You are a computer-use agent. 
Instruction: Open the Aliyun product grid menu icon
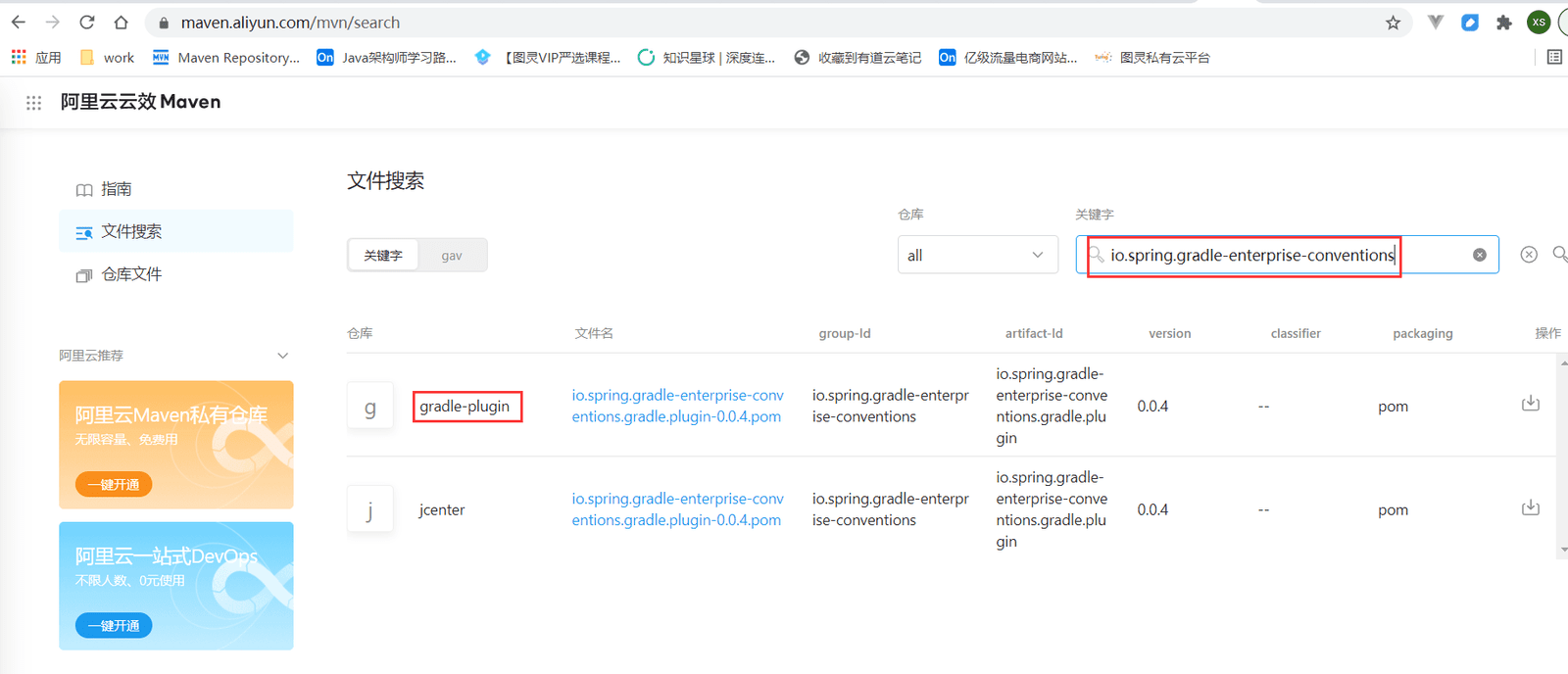[x=33, y=102]
